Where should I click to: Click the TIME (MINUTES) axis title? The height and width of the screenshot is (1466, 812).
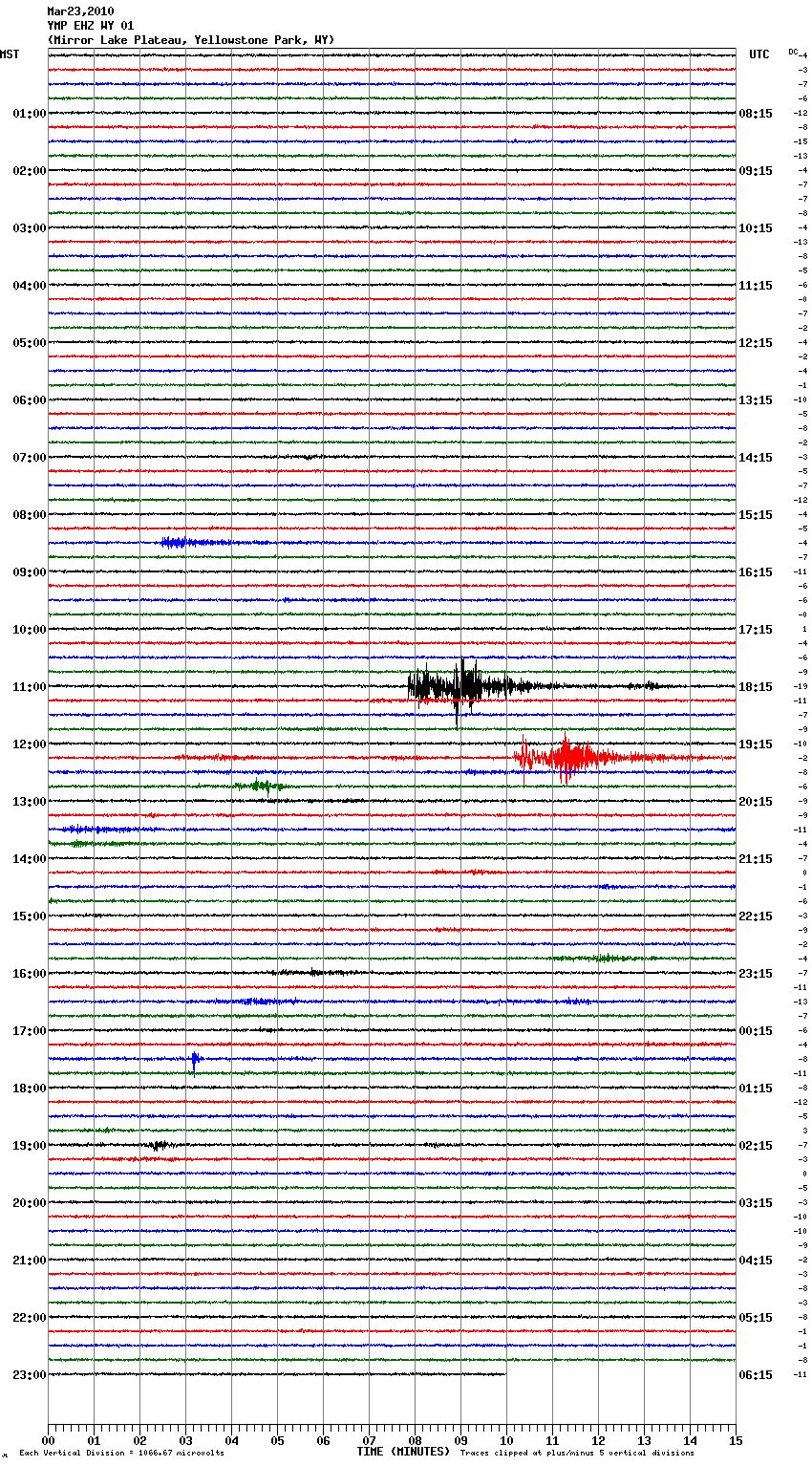403,1452
